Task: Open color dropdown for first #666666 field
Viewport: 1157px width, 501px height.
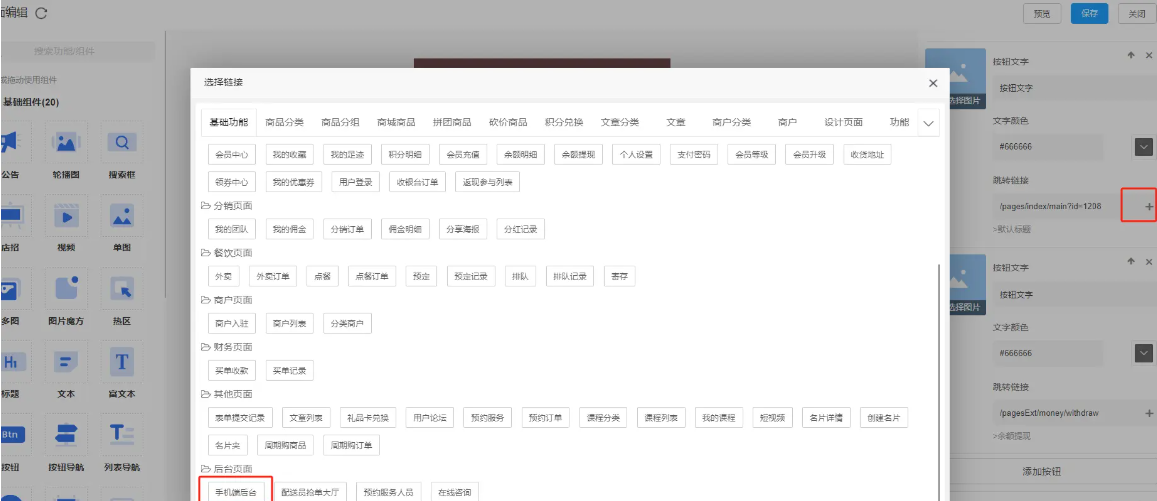Action: (1143, 147)
